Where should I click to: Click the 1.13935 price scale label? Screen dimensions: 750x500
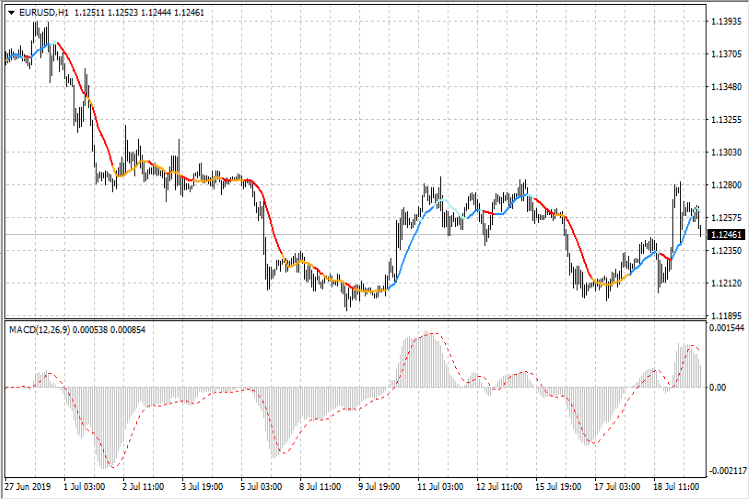click(727, 21)
